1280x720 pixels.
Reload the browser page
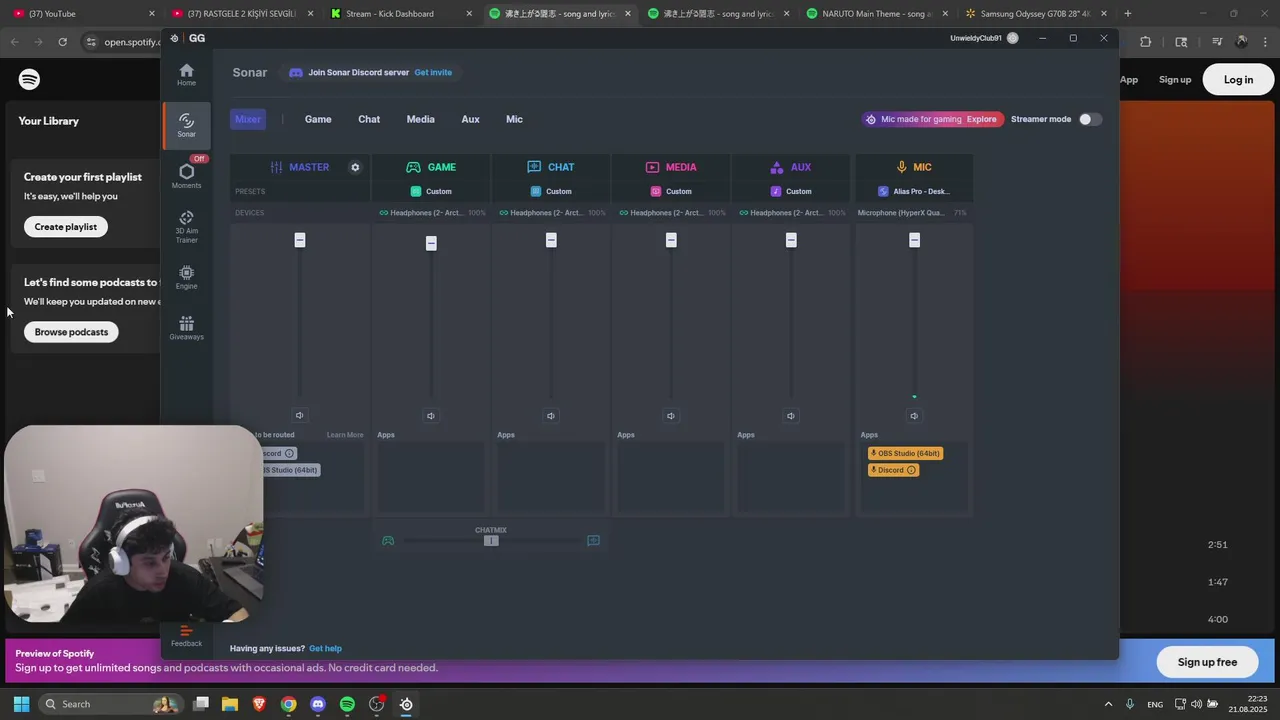62,42
